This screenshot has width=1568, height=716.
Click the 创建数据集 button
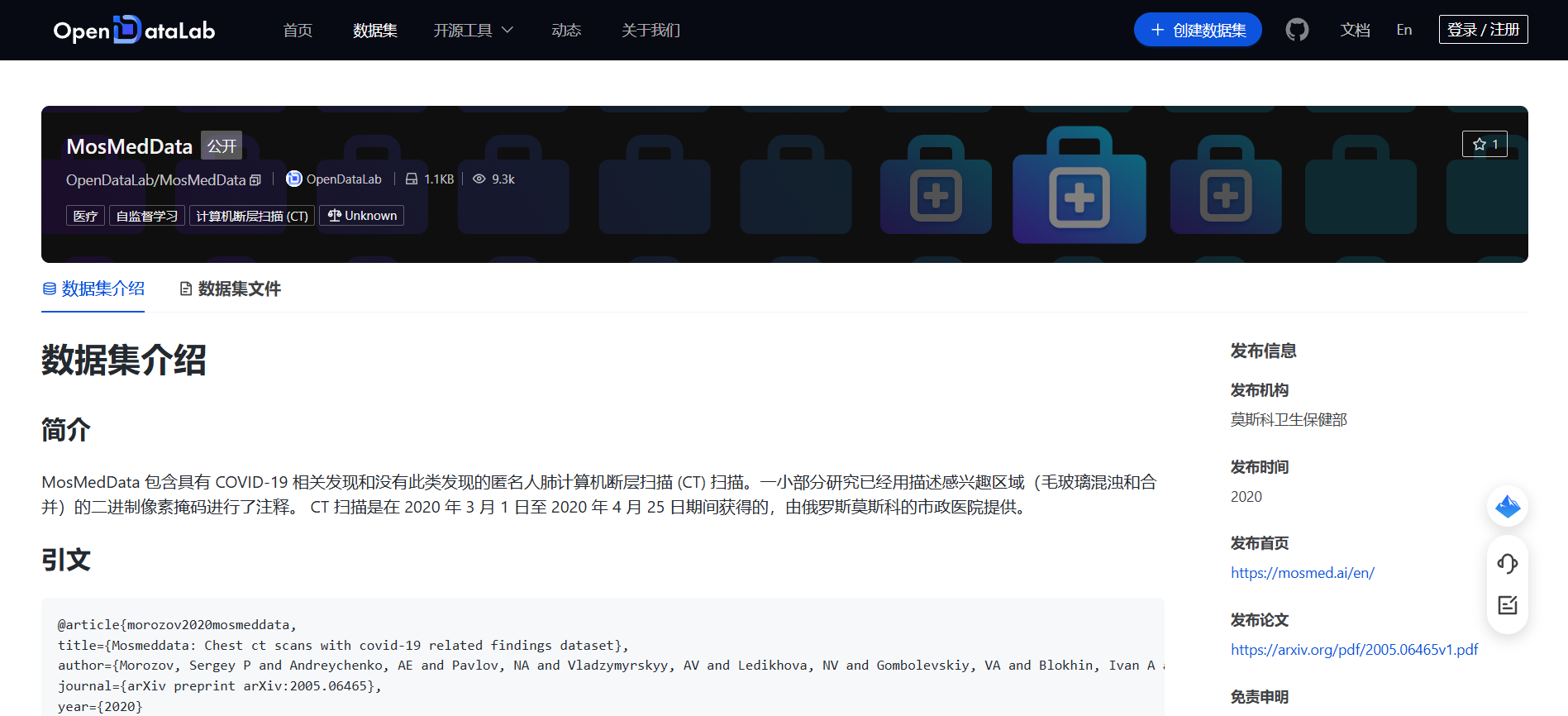[1198, 30]
